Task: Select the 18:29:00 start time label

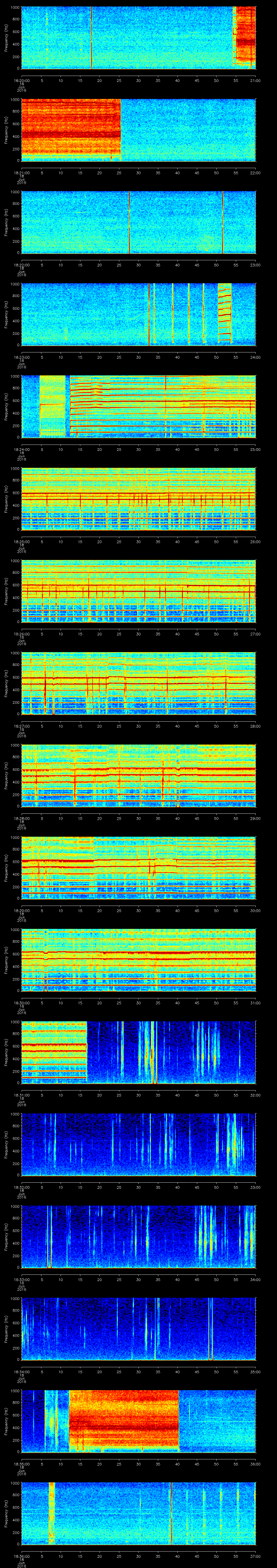Action: tap(21, 910)
